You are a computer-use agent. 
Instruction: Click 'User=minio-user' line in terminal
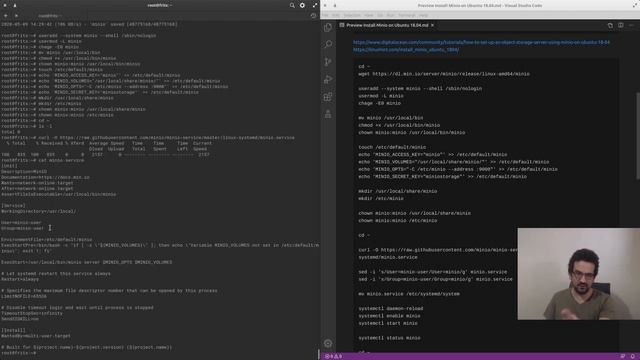coord(21,222)
